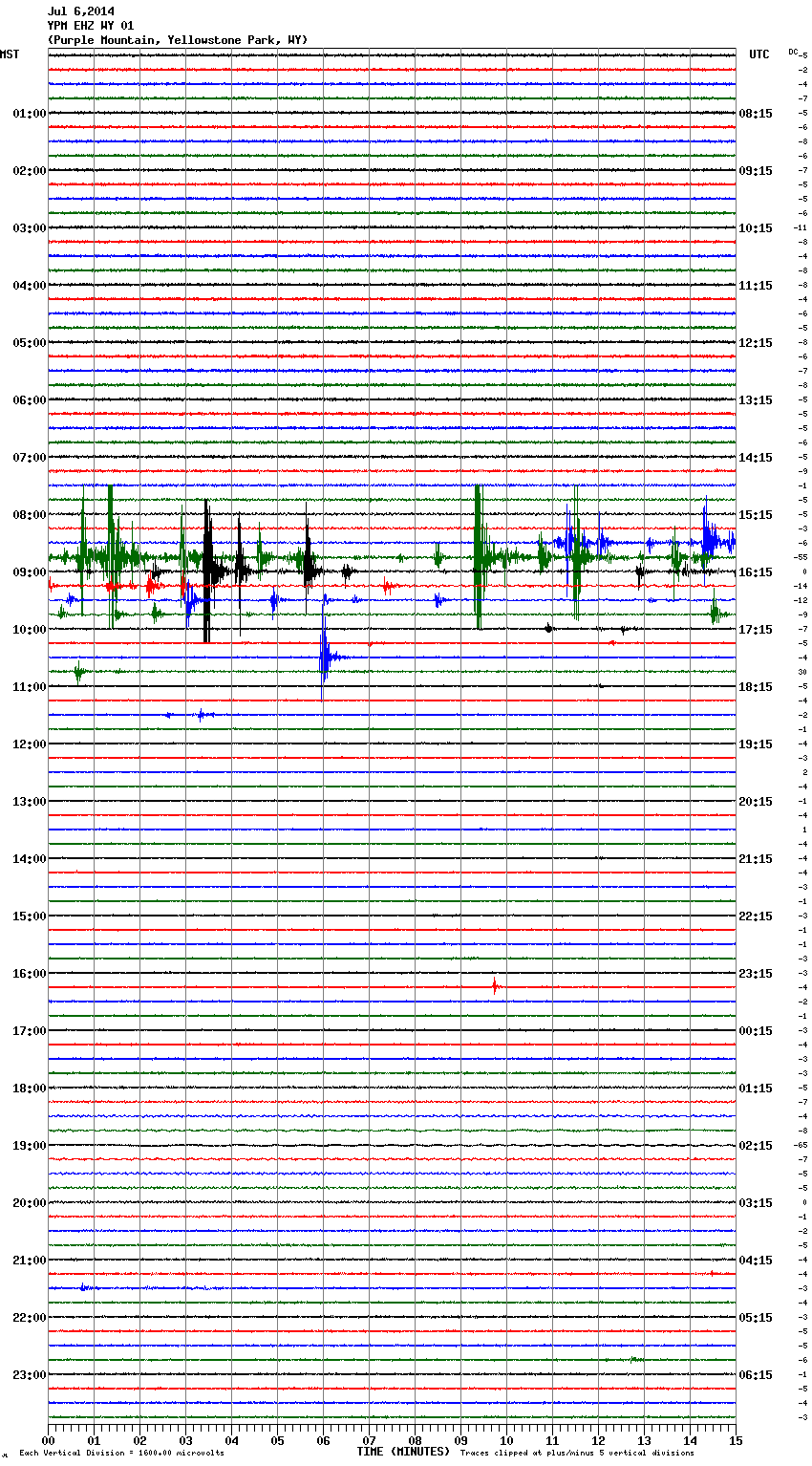
Task: Click the 23:15 UTC time label
Action: pyautogui.click(x=756, y=974)
